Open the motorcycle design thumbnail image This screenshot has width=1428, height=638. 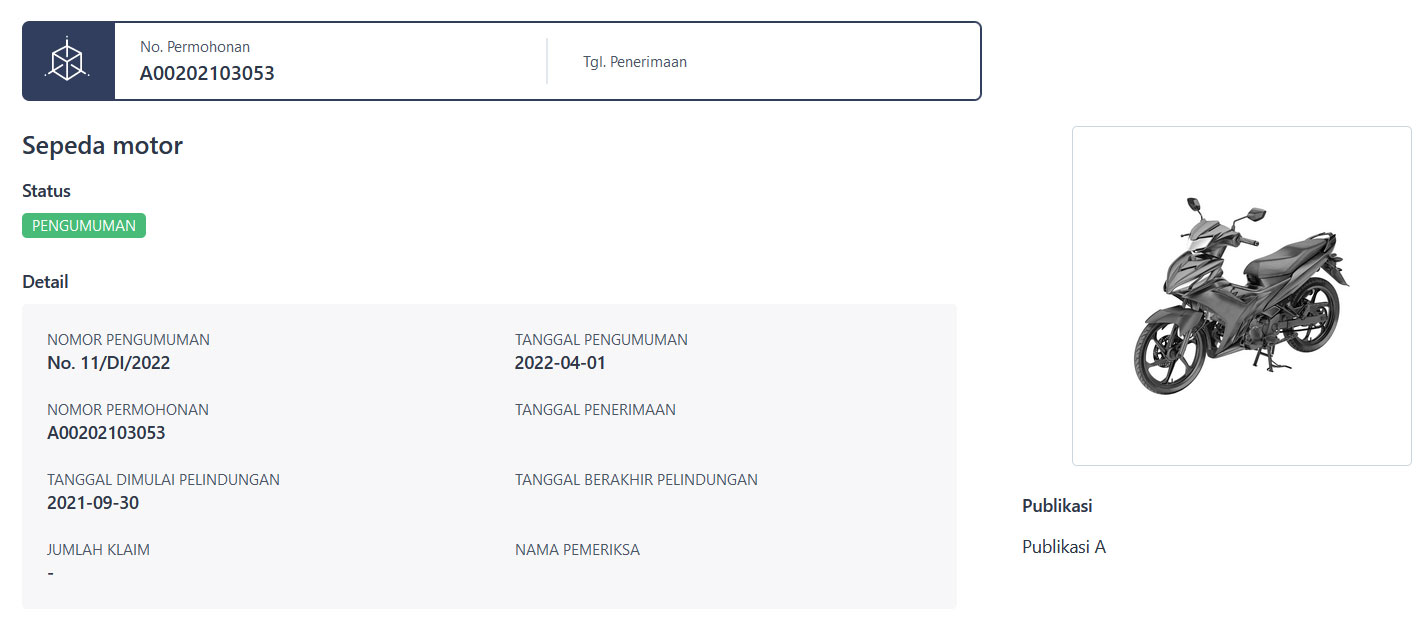[x=1241, y=296]
